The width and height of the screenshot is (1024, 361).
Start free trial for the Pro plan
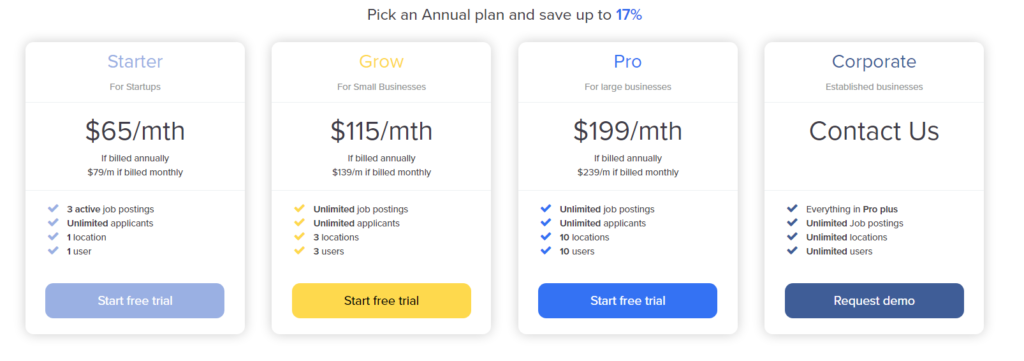628,300
